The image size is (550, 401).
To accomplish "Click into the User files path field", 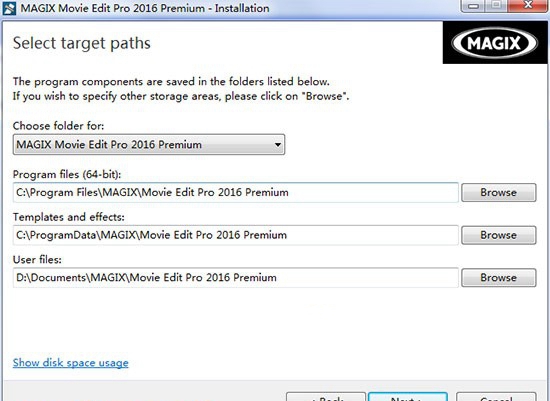I will [x=236, y=278].
